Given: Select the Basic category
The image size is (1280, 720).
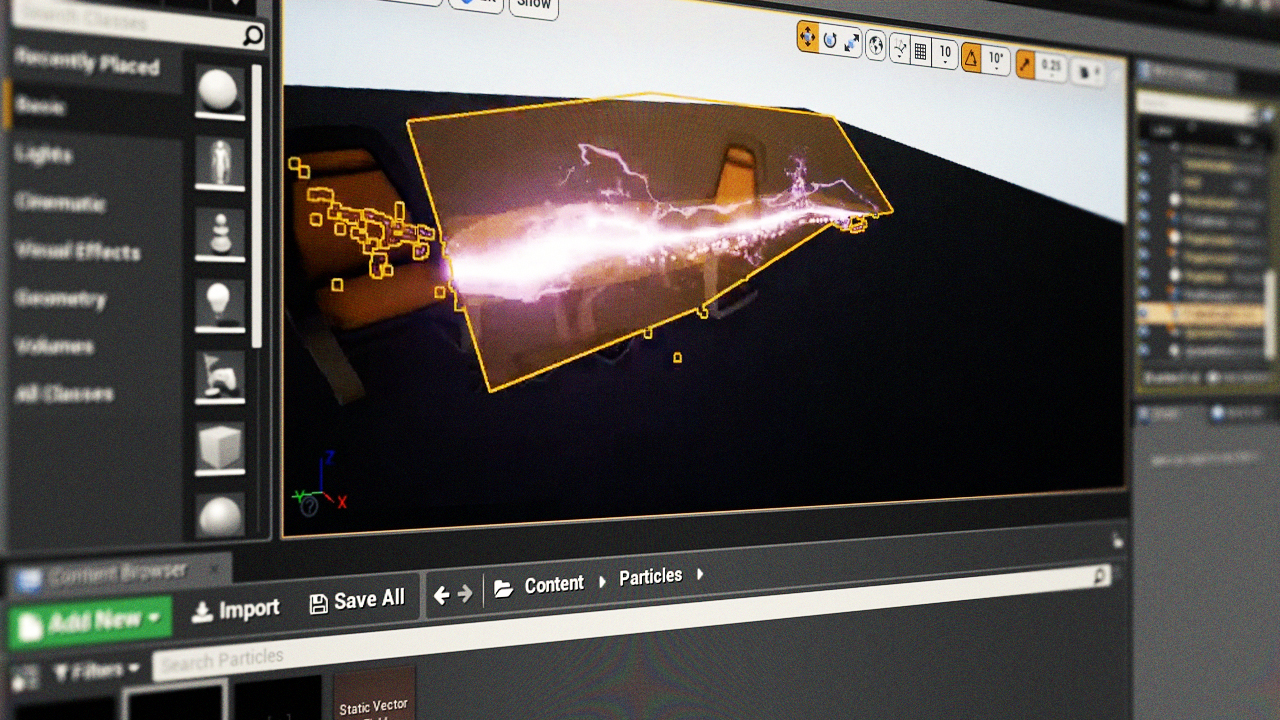Looking at the screenshot, I should point(41,107).
